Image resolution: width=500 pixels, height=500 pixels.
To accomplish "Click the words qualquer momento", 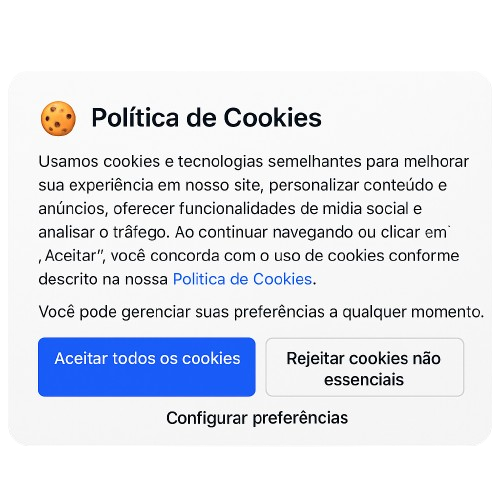I will 413,312.
